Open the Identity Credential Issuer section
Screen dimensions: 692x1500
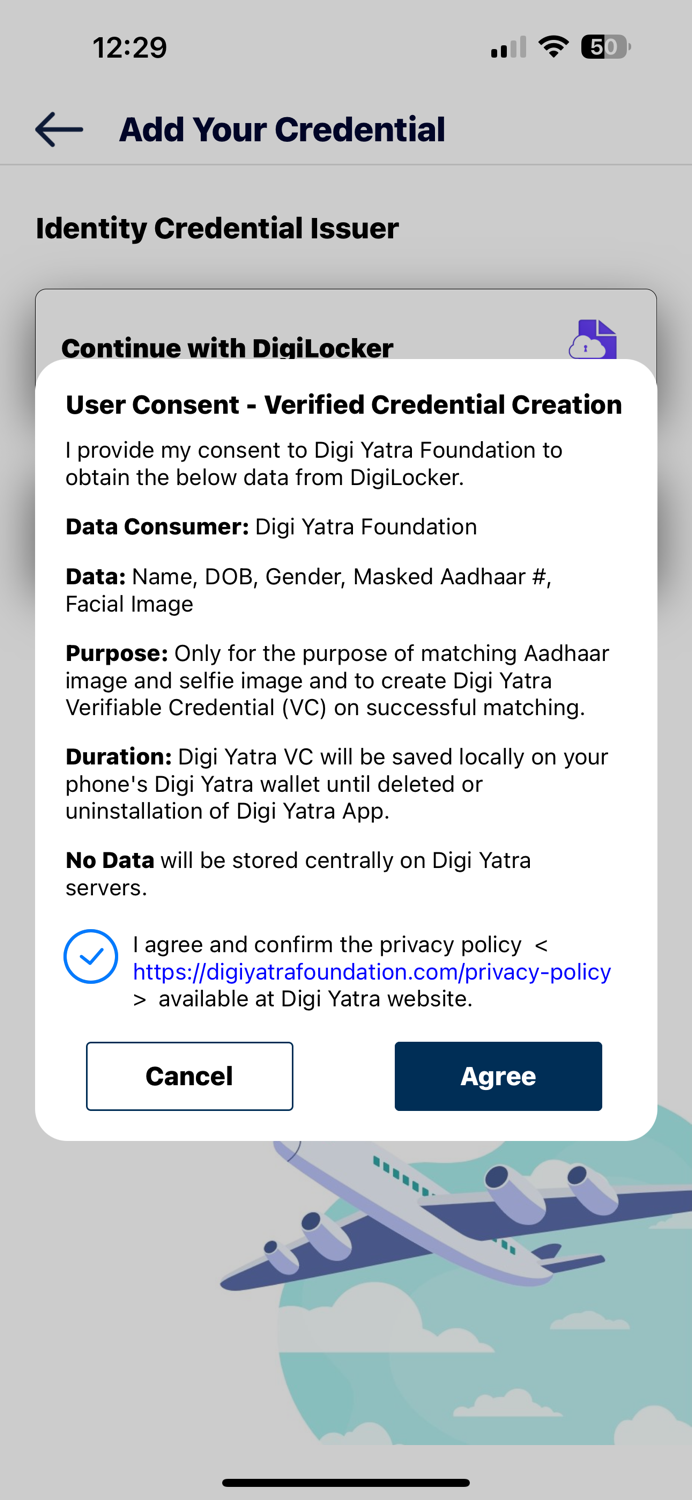(216, 228)
